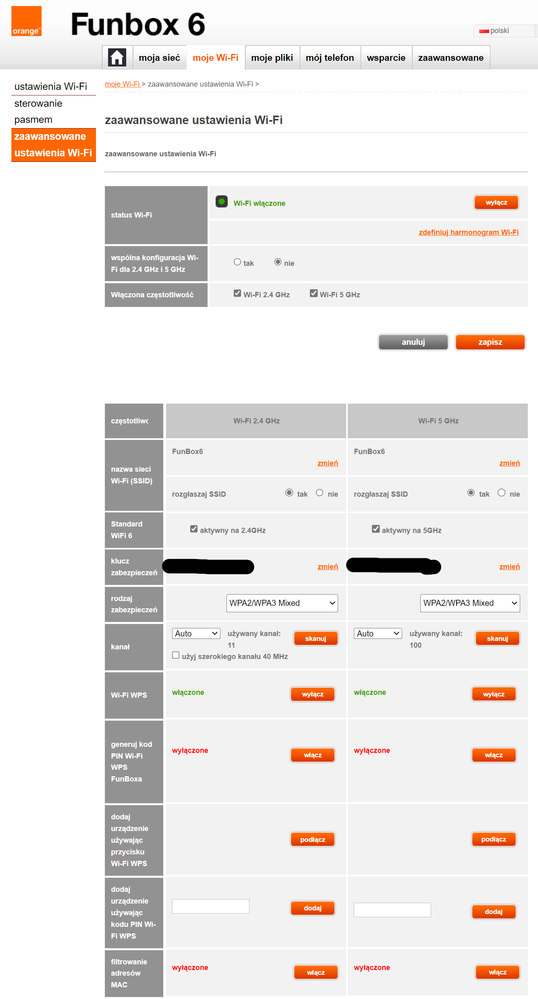Screen dimensions: 538x999
Task: Expand the 2.4 GHz security type dropdown
Action: (x=282, y=603)
